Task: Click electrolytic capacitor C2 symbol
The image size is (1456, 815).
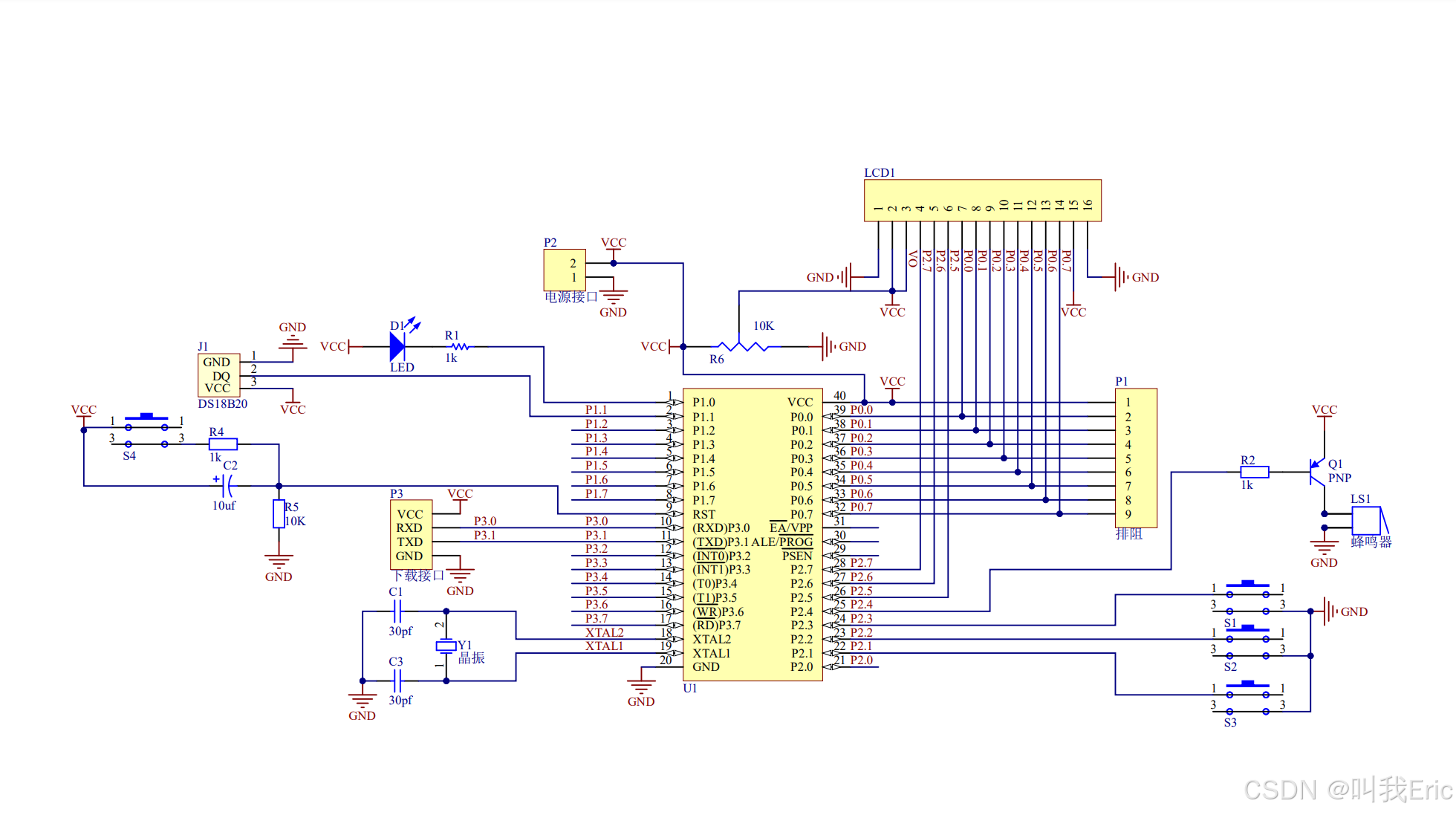Action: click(x=228, y=486)
